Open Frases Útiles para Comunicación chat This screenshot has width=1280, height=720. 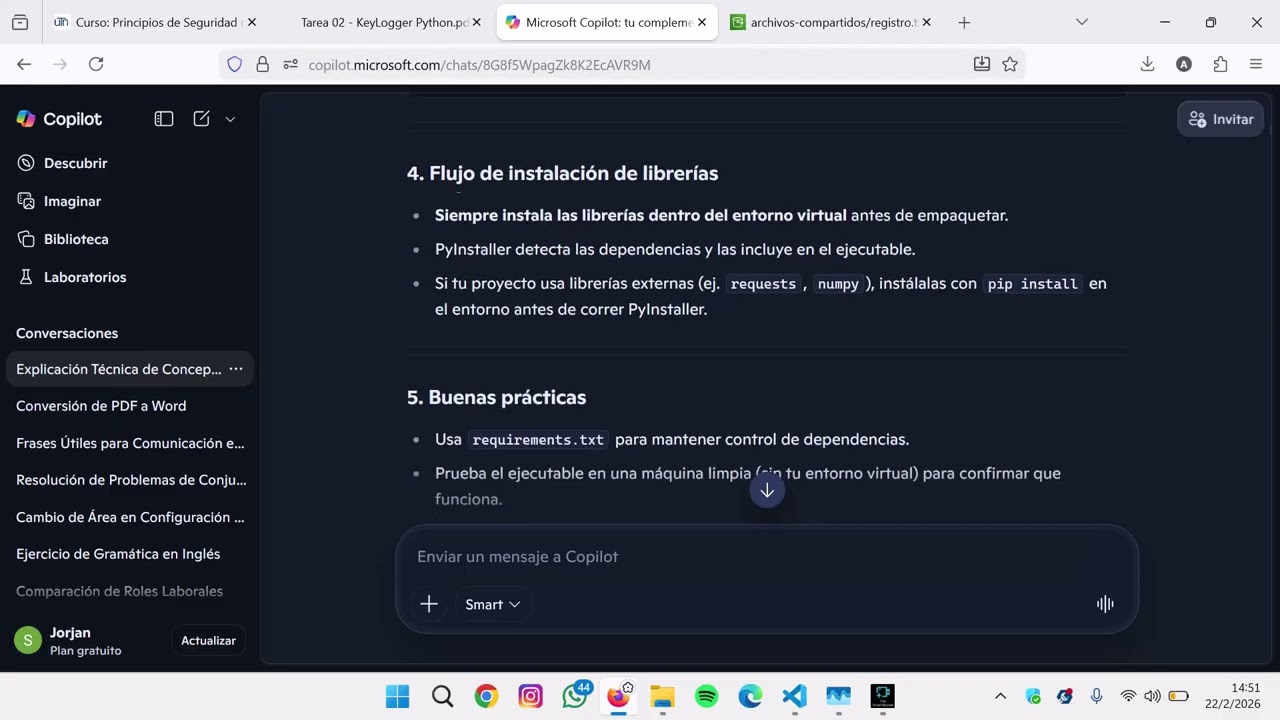pos(130,443)
